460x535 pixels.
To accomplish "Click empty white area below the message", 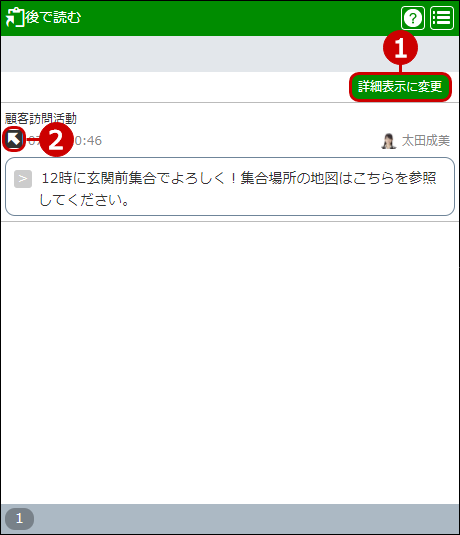I will pyautogui.click(x=230, y=362).
